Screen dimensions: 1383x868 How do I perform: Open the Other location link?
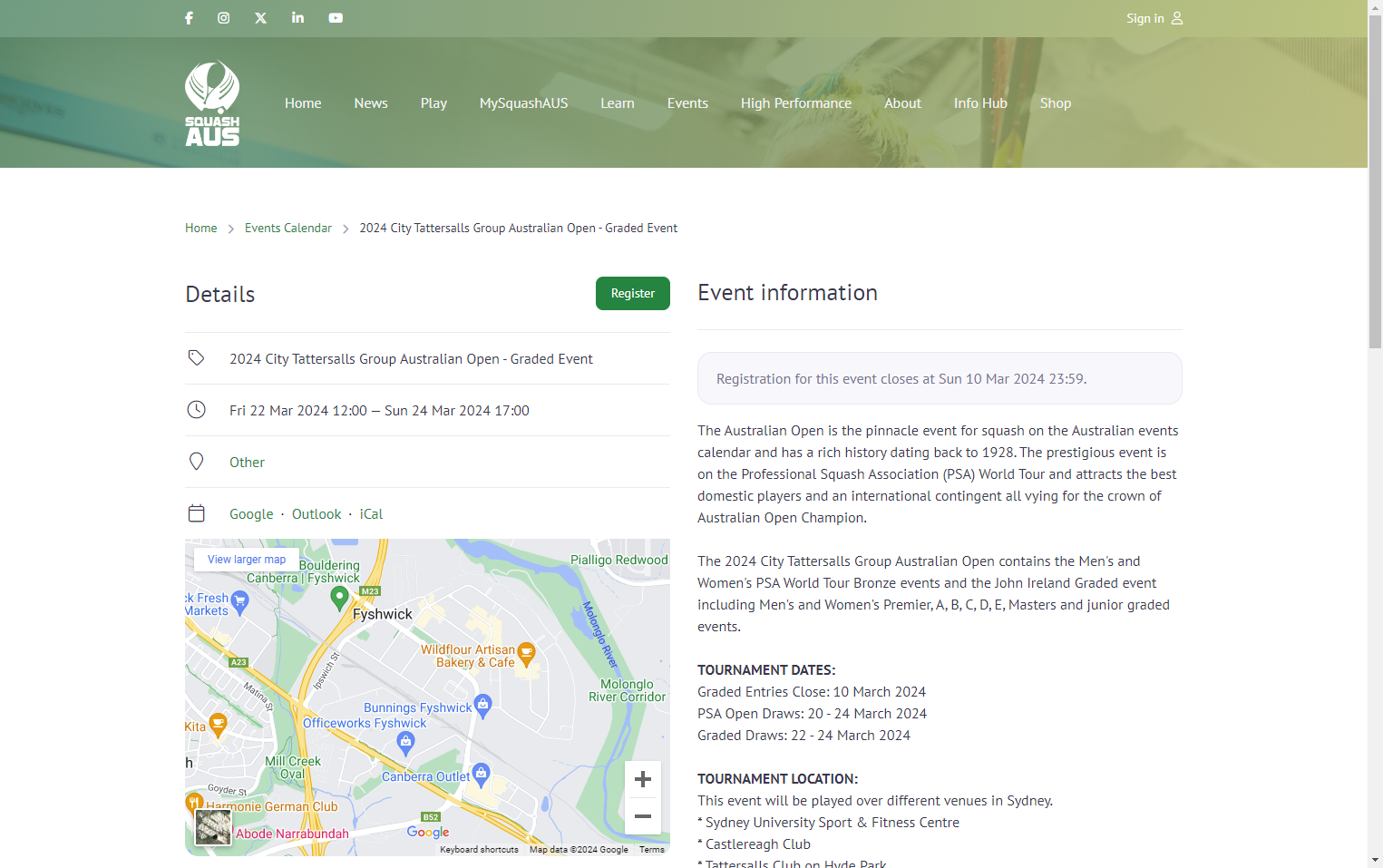(247, 463)
